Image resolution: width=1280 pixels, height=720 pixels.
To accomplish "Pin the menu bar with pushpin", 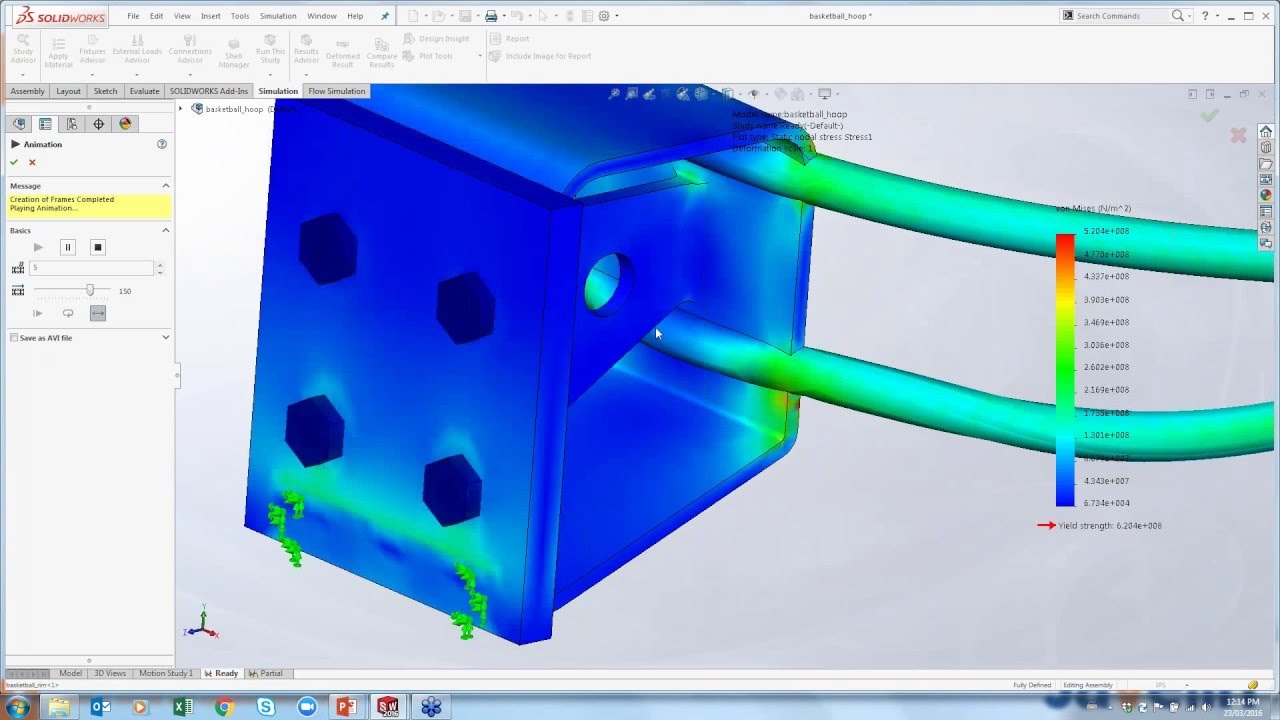I will [385, 16].
